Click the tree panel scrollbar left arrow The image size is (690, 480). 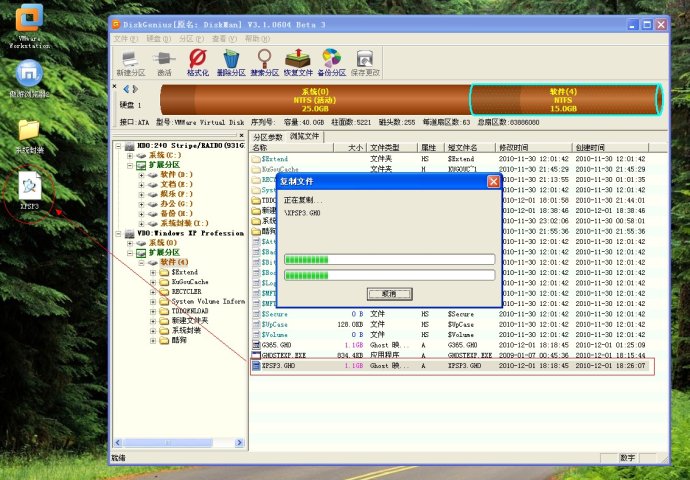click(x=118, y=443)
